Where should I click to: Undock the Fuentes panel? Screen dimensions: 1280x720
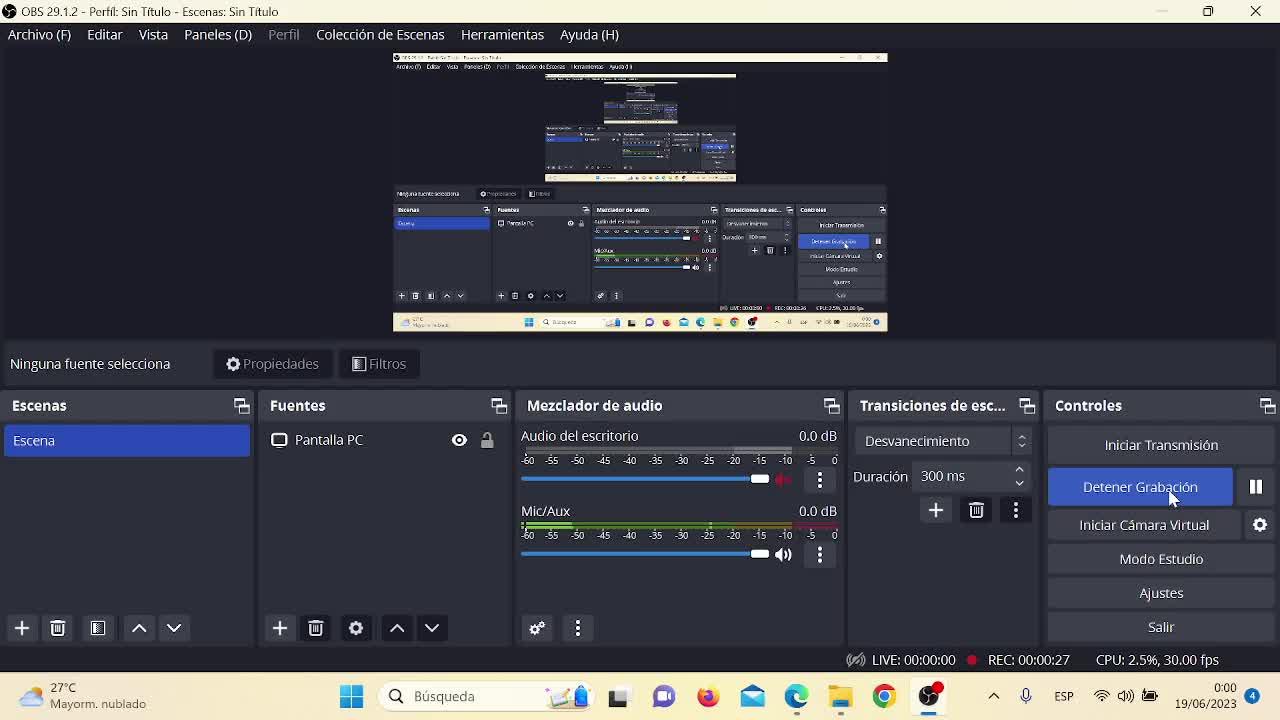[498, 406]
